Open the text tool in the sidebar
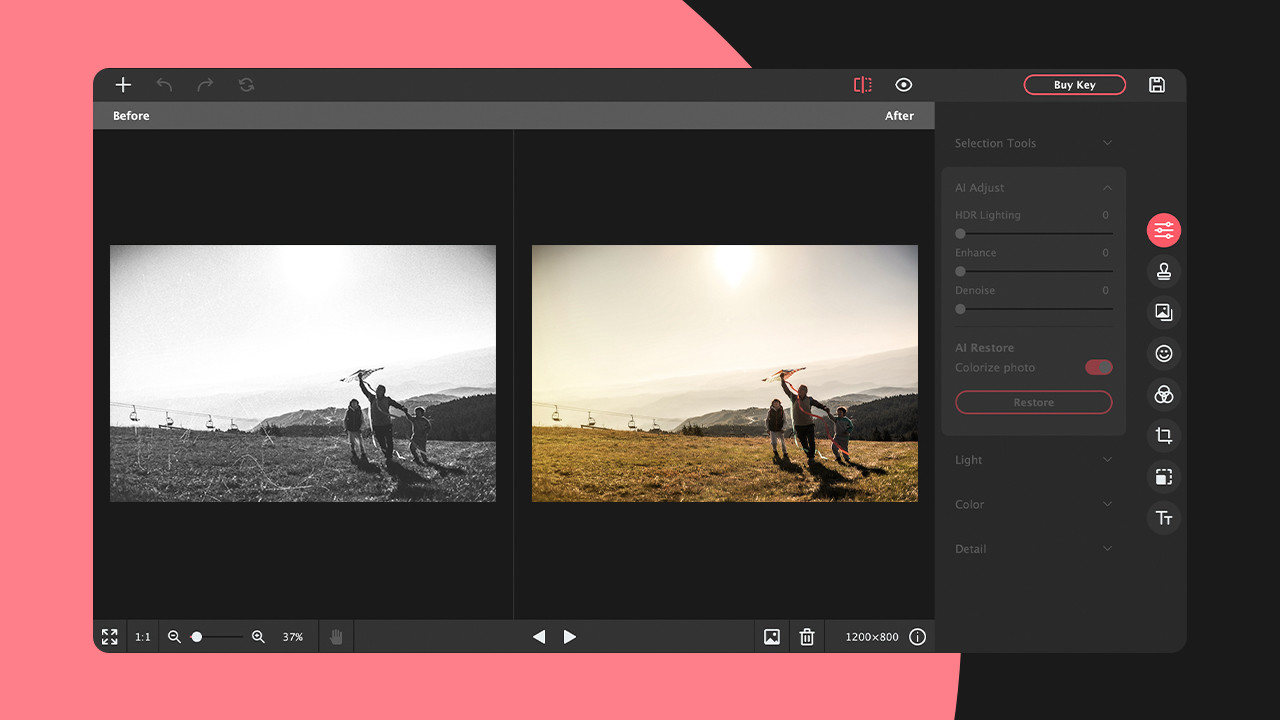Viewport: 1280px width, 720px height. [1164, 518]
